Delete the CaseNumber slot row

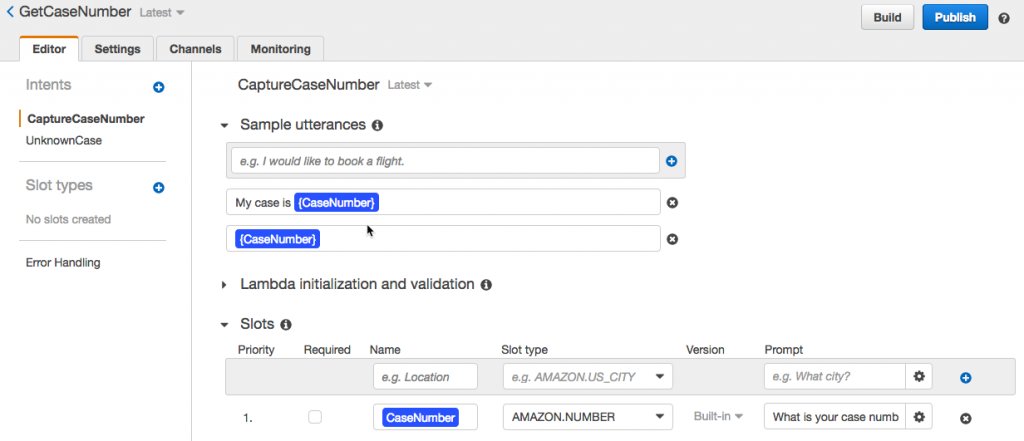coord(966,418)
